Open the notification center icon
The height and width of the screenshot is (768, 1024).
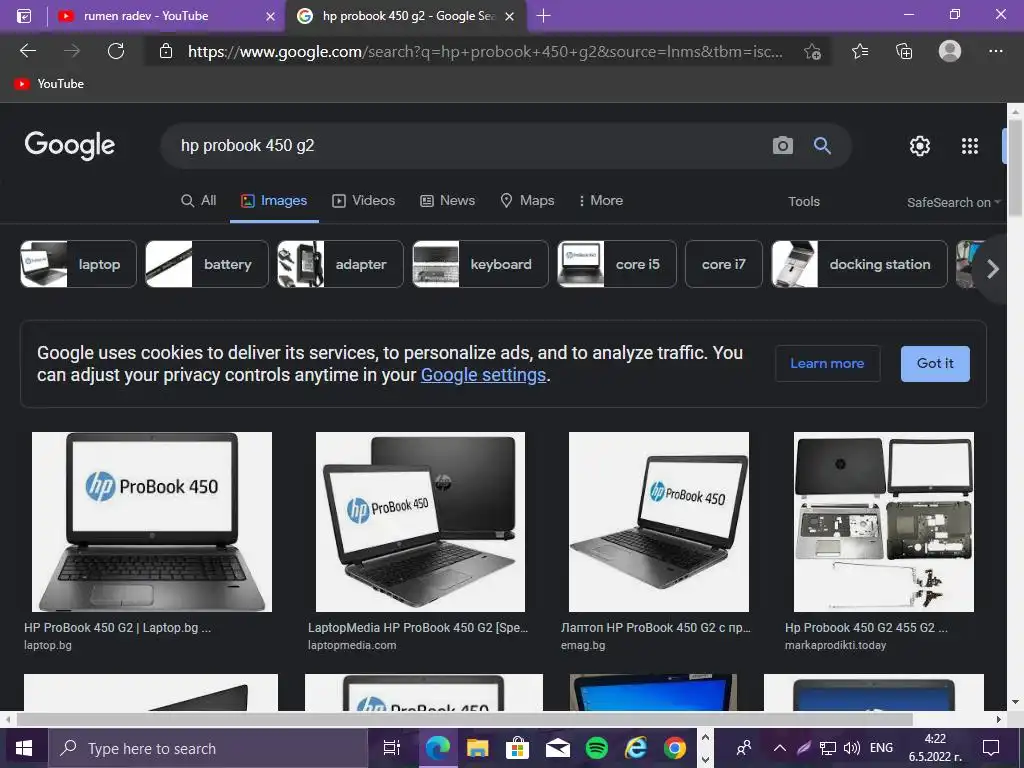pyautogui.click(x=991, y=748)
